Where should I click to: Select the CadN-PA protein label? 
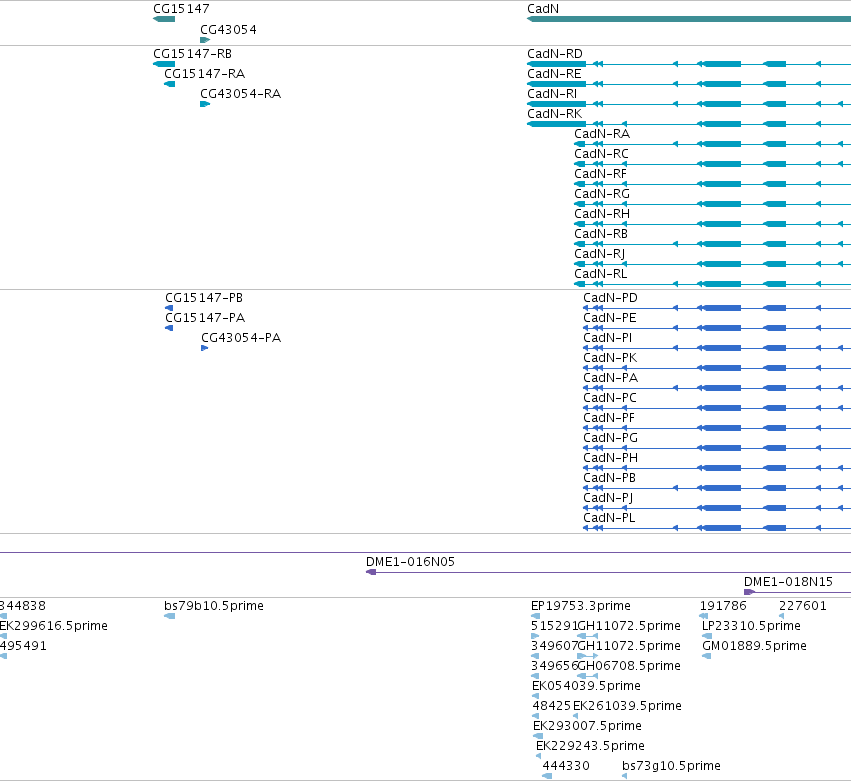pyautogui.click(x=611, y=378)
